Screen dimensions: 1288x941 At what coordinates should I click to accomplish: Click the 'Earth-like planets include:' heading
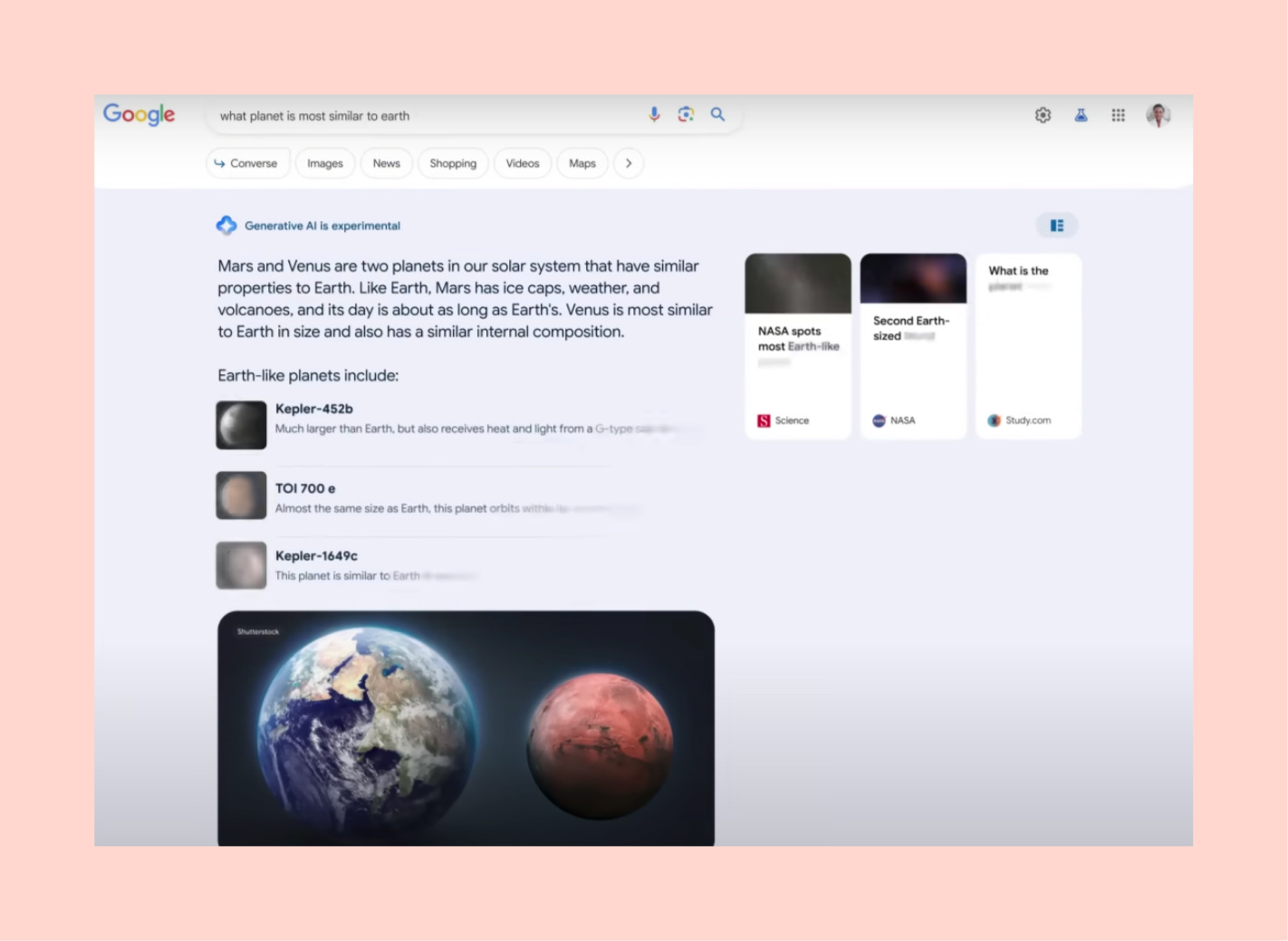308,375
